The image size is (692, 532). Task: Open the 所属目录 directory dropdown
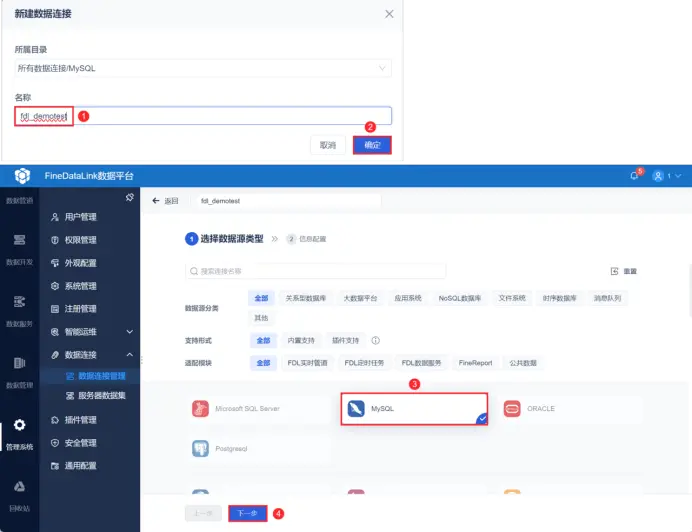(203, 68)
